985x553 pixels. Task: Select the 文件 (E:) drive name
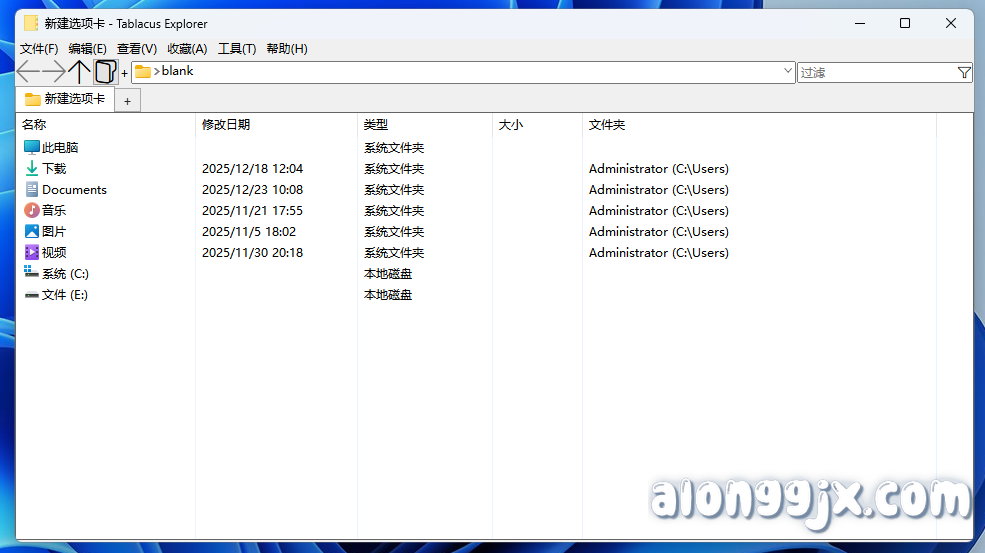[x=65, y=295]
